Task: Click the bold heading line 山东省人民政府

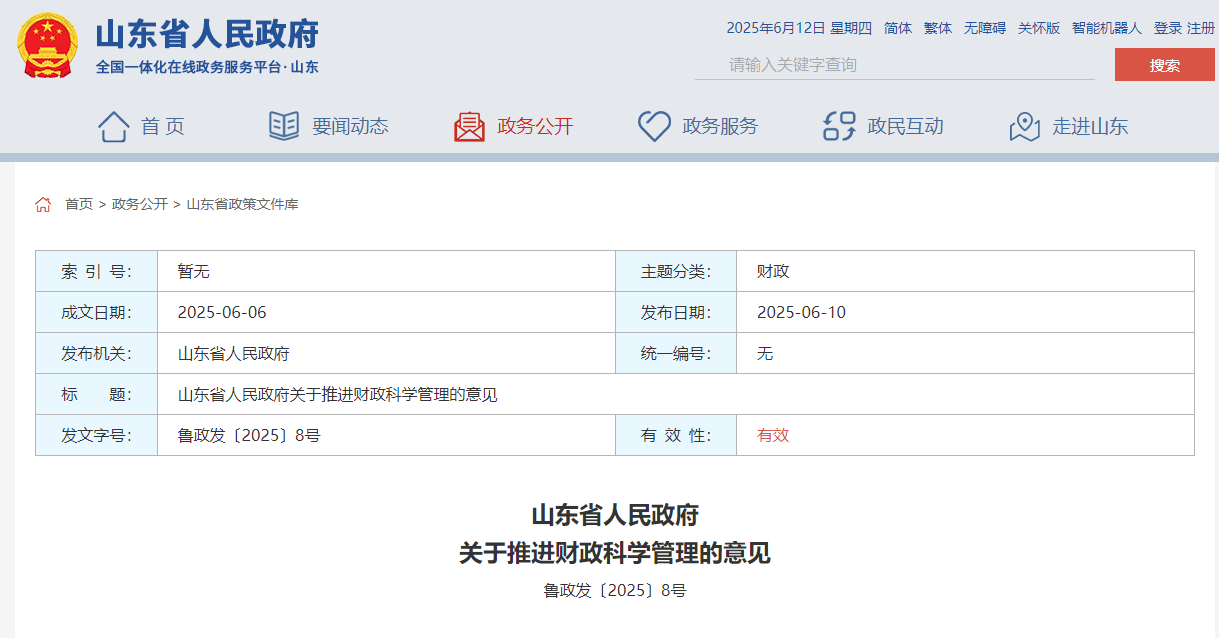Action: pos(615,515)
